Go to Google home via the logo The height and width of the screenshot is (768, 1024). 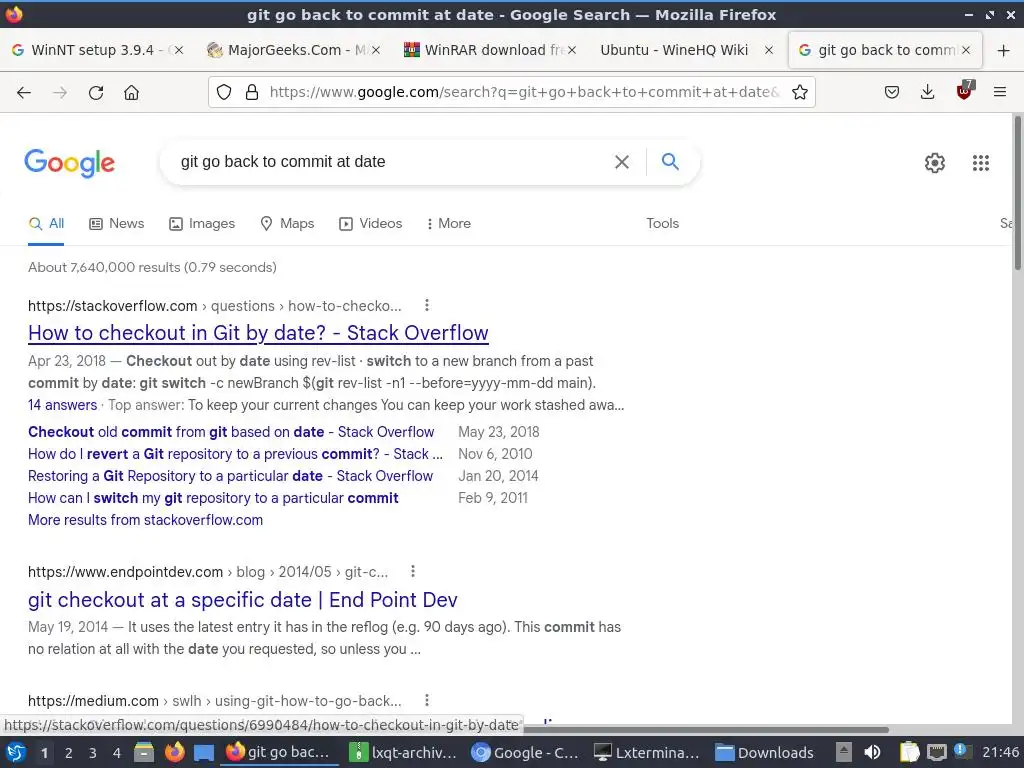point(69,163)
